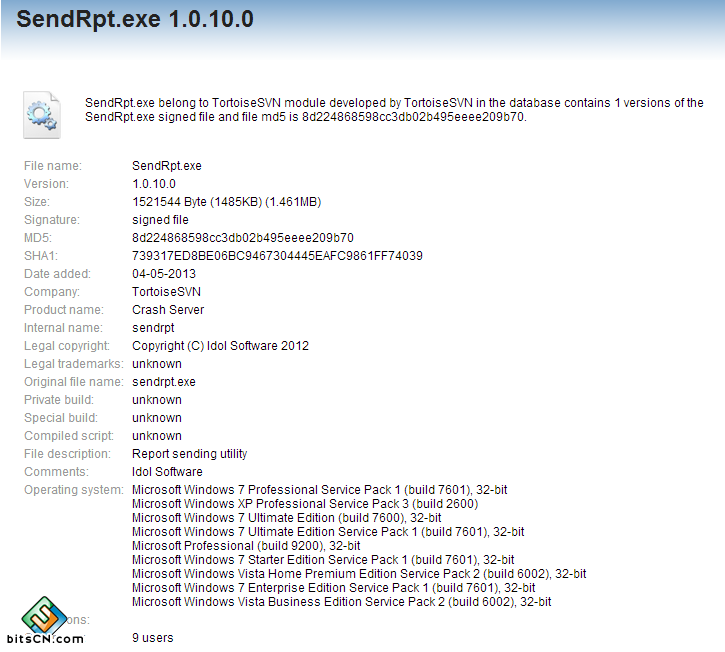The image size is (725, 652).
Task: Click the comments value Idol Software
Action: click(167, 472)
